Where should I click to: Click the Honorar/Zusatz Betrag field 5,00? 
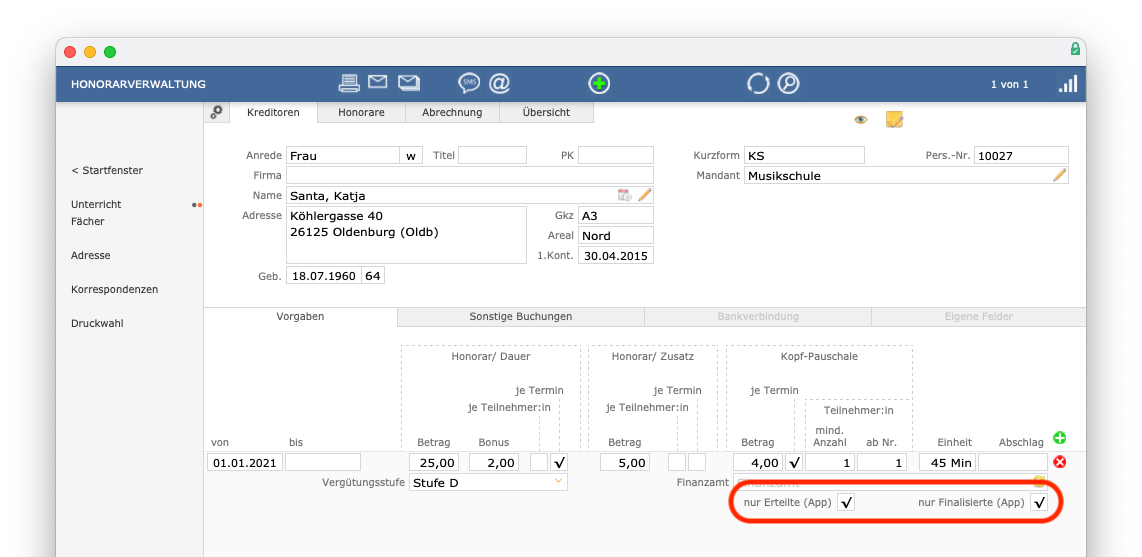pos(625,462)
